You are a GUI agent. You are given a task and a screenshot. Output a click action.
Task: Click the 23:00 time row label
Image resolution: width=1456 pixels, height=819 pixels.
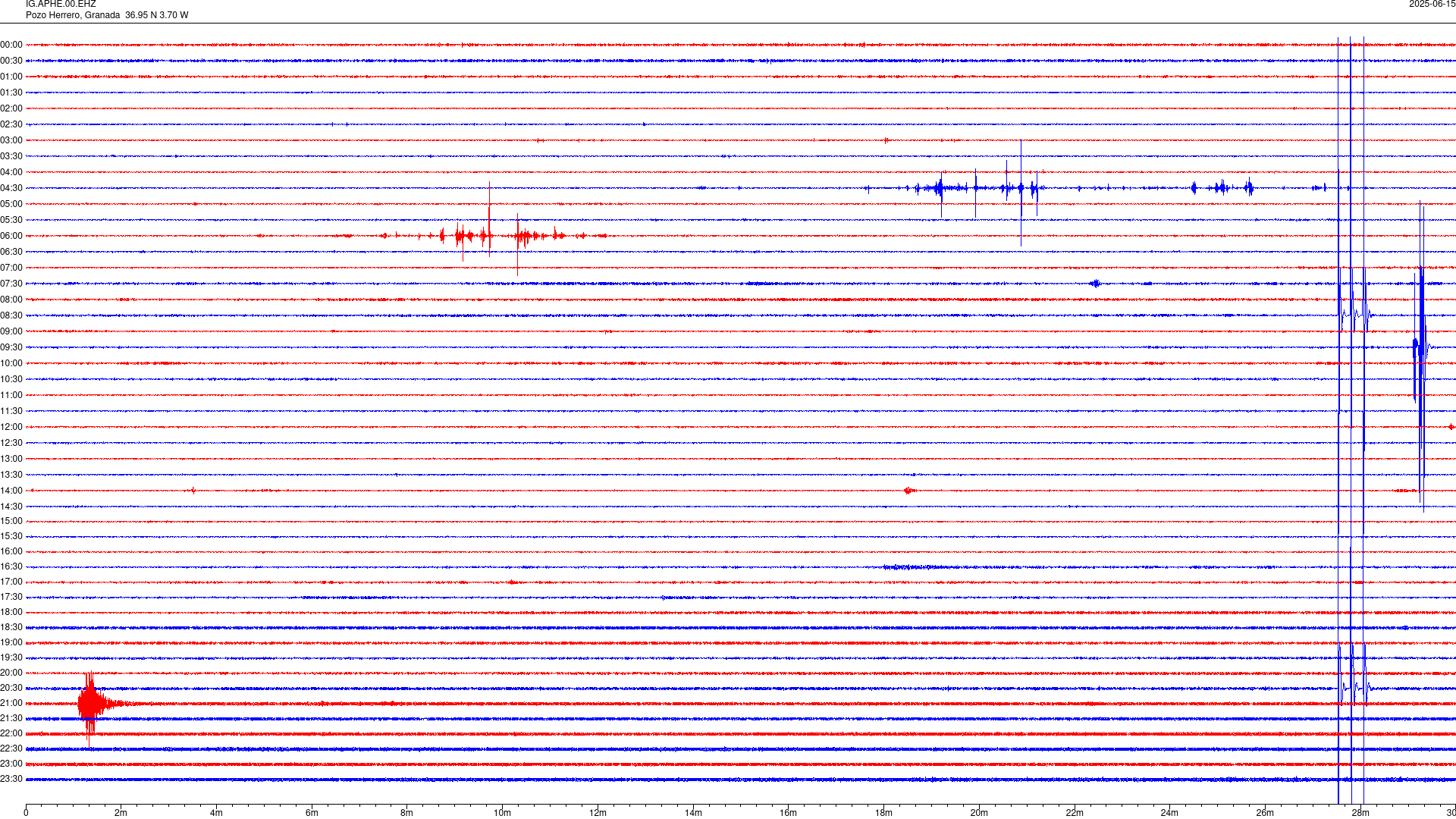pyautogui.click(x=11, y=764)
